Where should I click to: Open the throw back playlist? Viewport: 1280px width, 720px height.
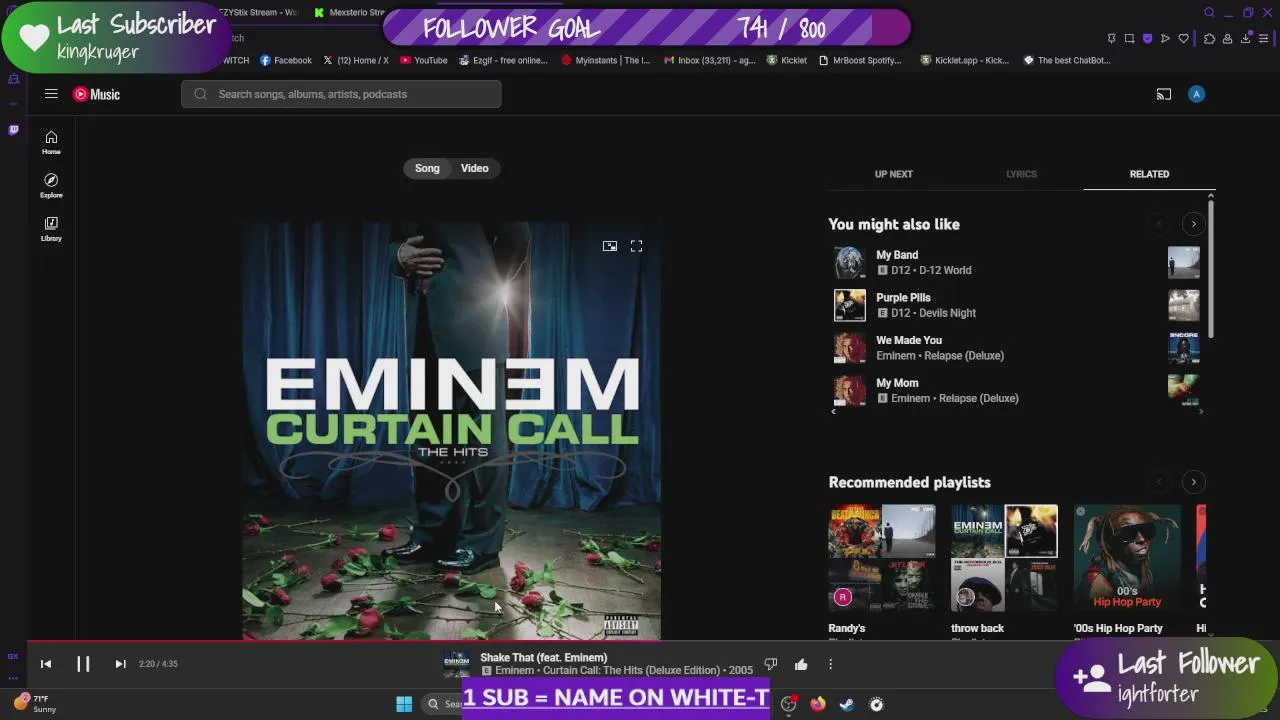(x=1004, y=558)
